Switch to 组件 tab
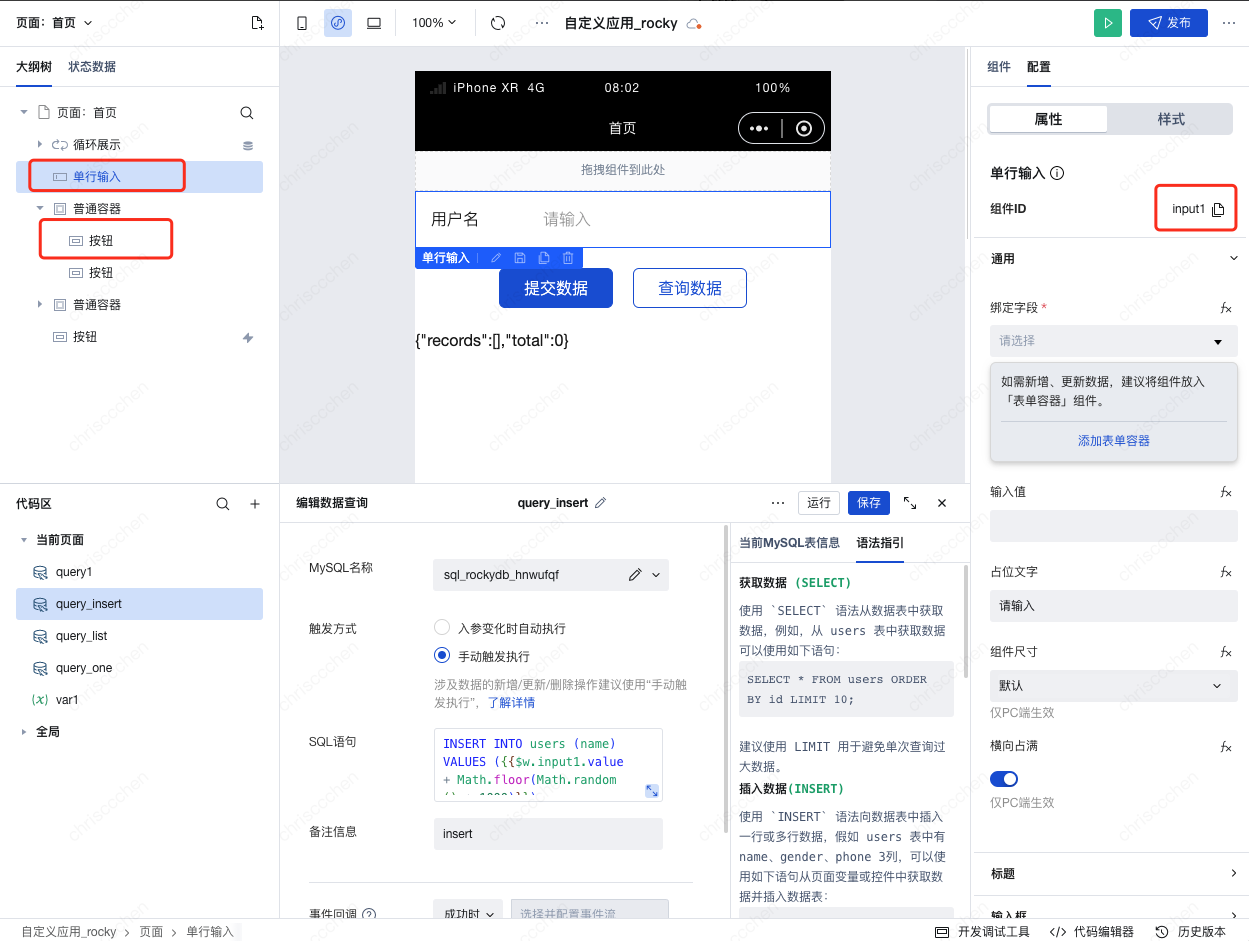Image resolution: width=1249 pixels, height=941 pixels. 999,67
